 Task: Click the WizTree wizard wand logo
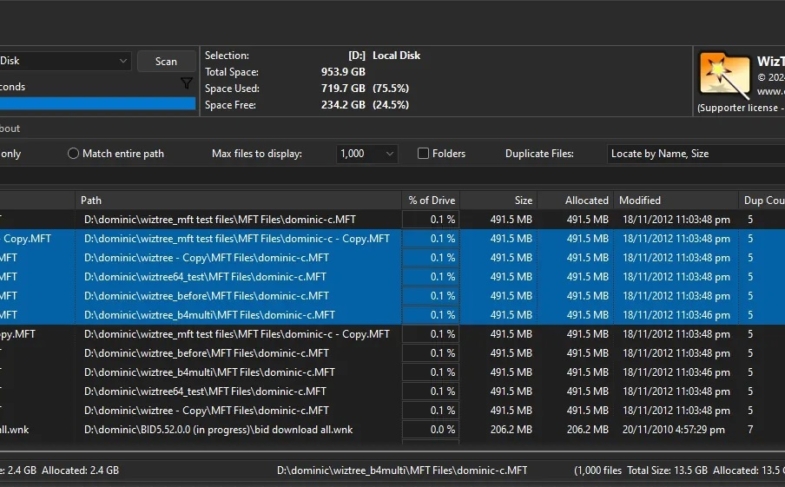(x=724, y=75)
